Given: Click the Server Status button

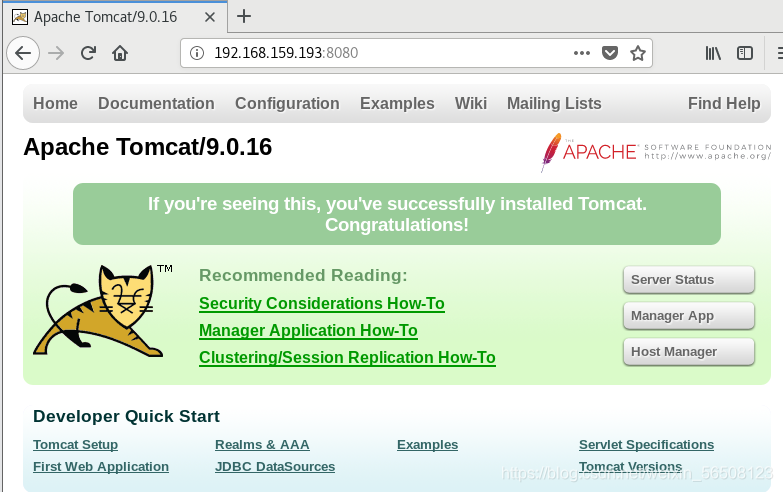Looking at the screenshot, I should coord(689,280).
